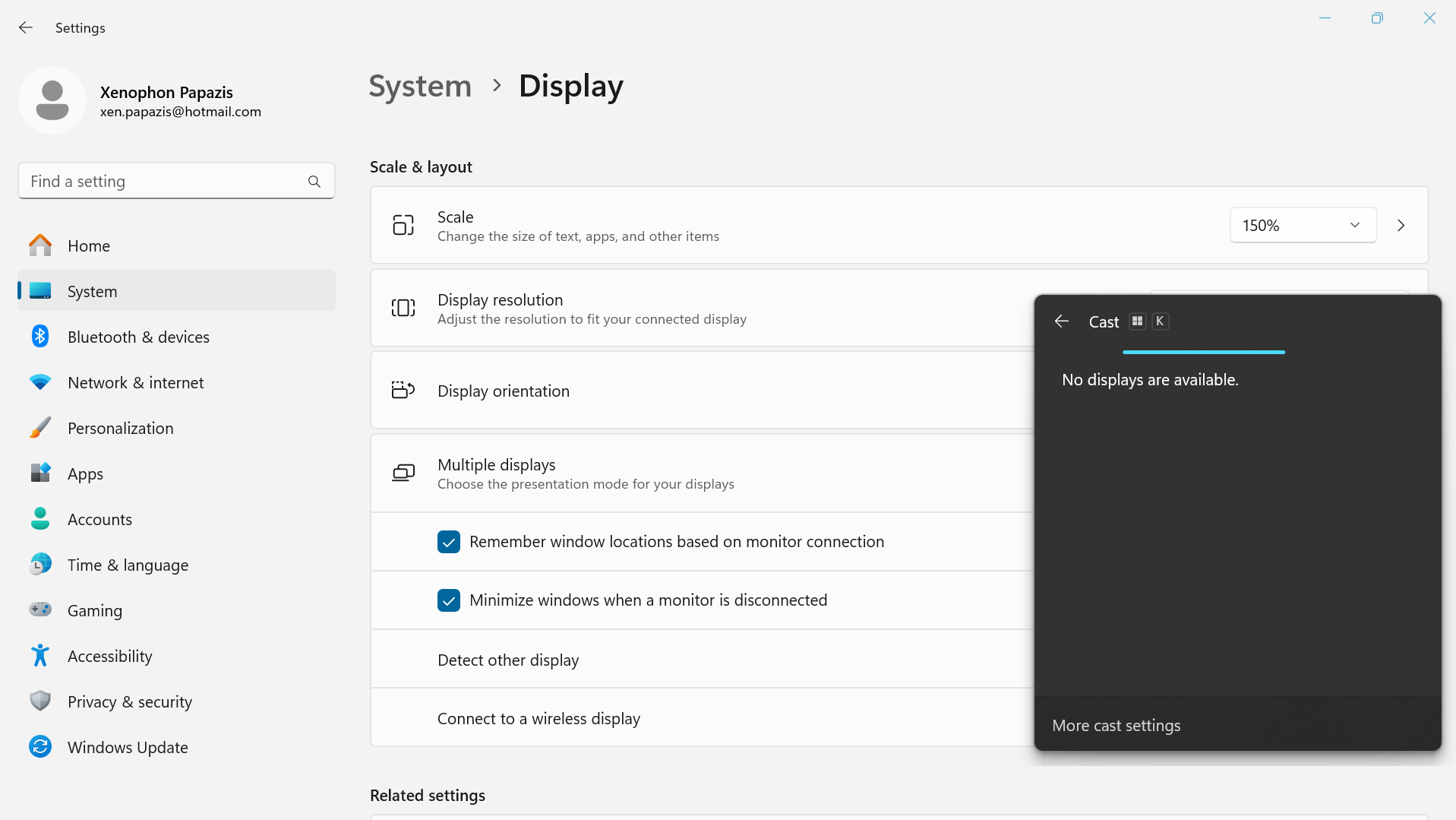This screenshot has height=820, width=1456.
Task: Open Windows Update settings
Action: (x=176, y=747)
